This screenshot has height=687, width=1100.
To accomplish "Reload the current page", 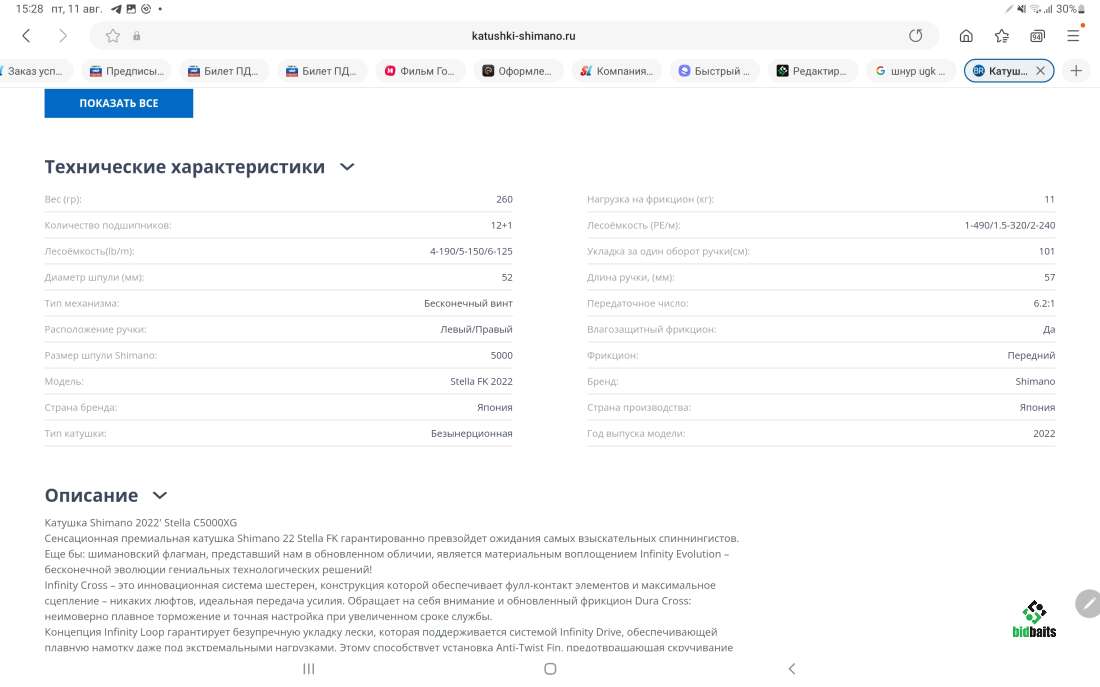I will point(915,36).
